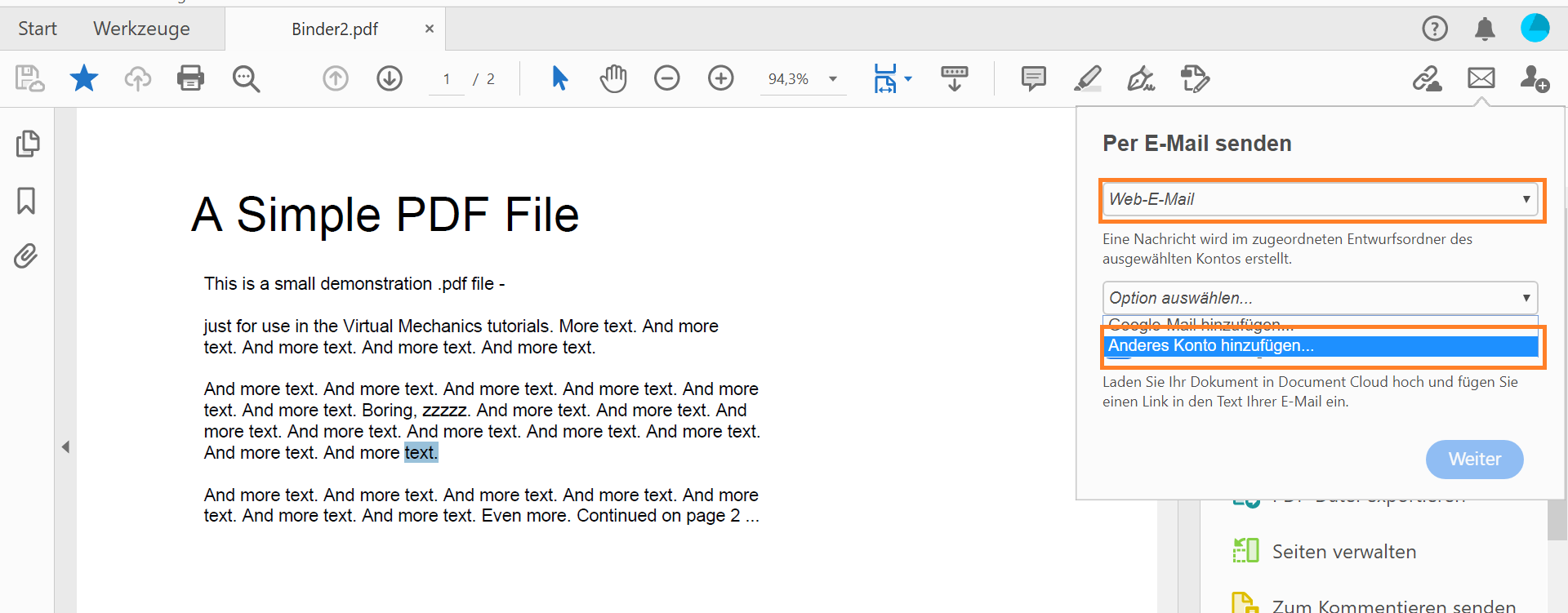This screenshot has height=613, width=1568.
Task: Show the attachments paperclip panel
Action: (x=26, y=256)
